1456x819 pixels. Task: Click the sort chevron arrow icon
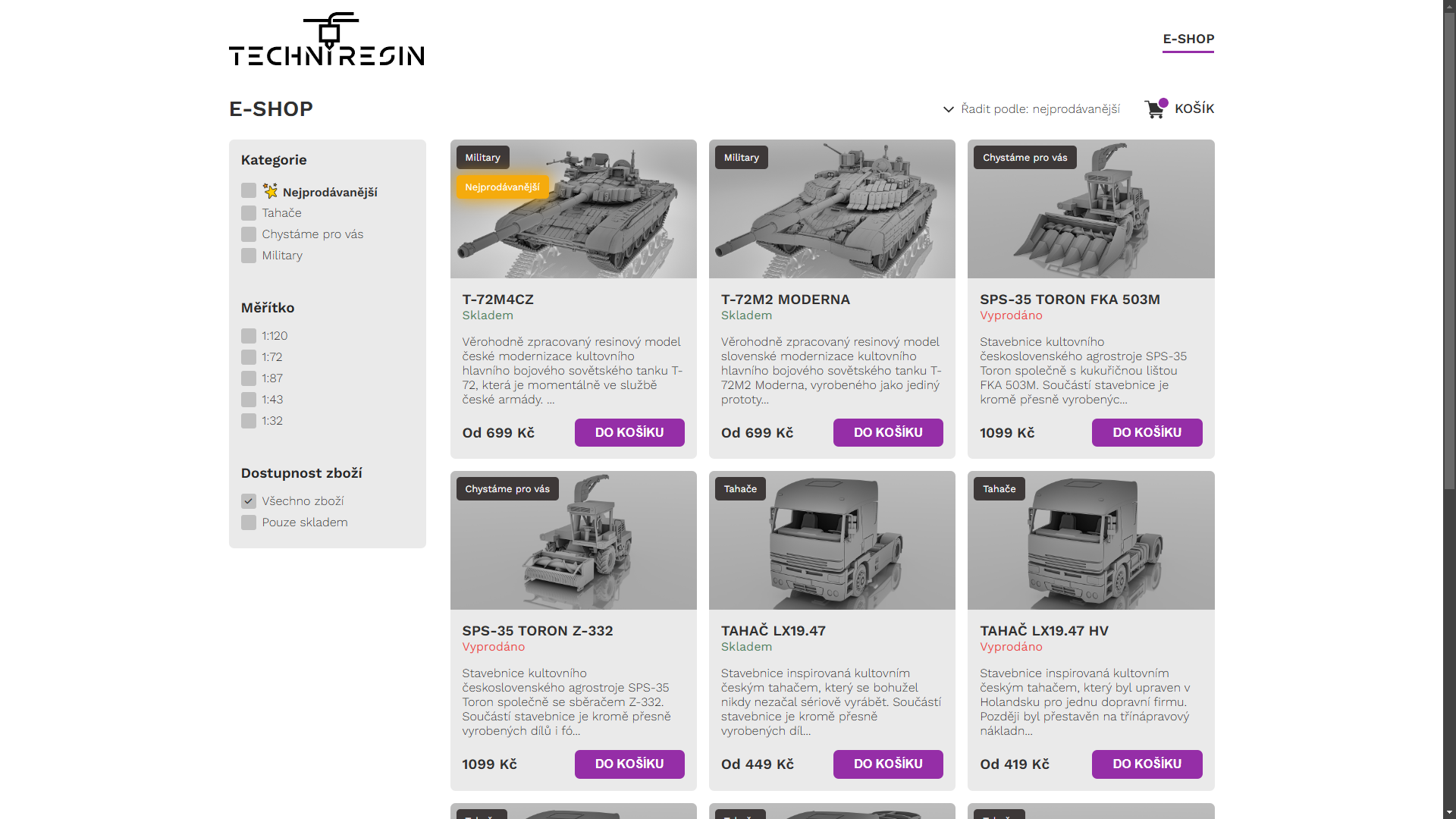[948, 109]
